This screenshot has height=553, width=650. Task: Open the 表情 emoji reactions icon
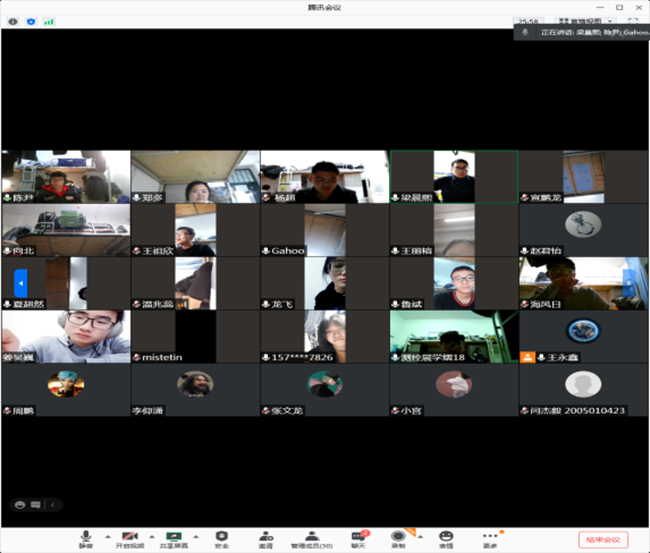pos(446,540)
